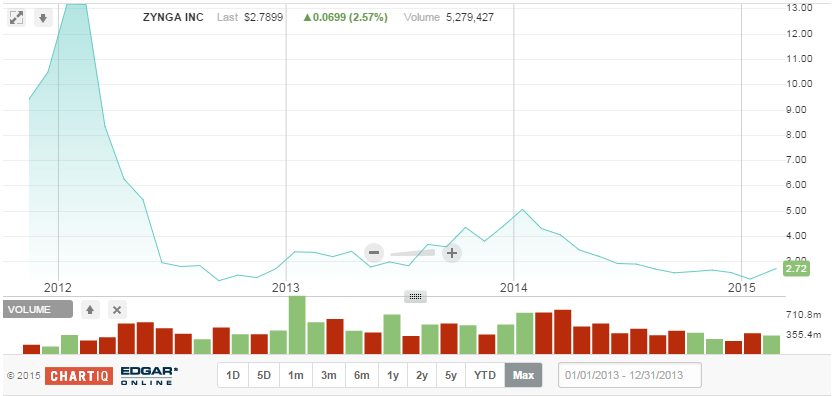Zoom out with the minus button
Screen dimensions: 832x396
tap(374, 253)
